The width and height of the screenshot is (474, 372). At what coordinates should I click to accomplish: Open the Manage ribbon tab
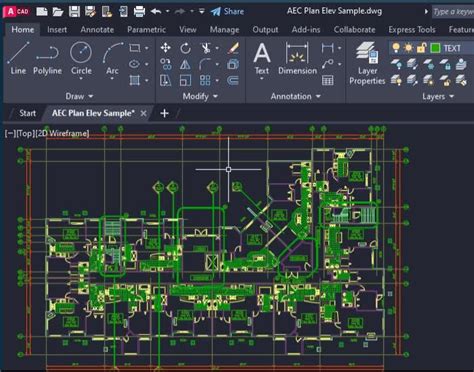224,30
